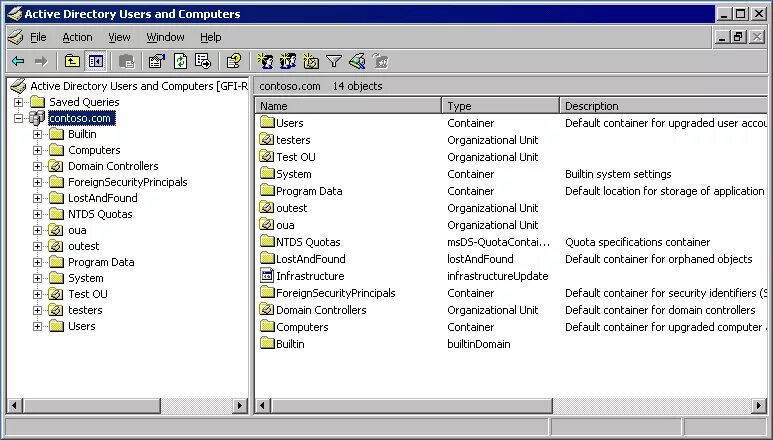Open the Help menu

pos(211,37)
